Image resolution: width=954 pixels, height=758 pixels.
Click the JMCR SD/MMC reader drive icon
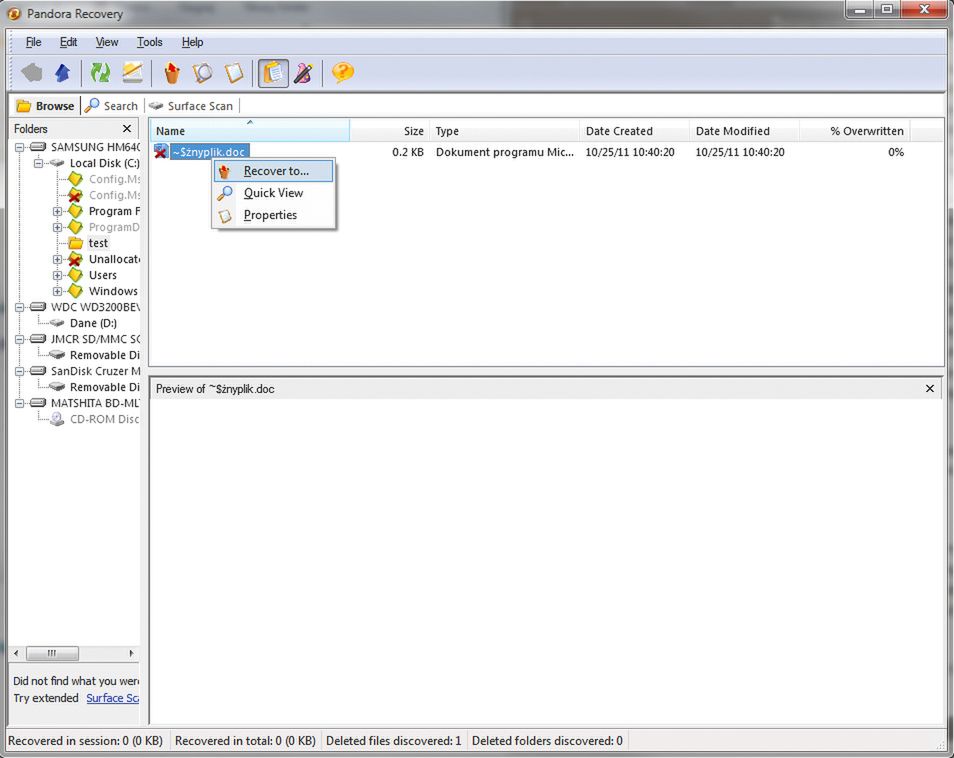point(38,339)
